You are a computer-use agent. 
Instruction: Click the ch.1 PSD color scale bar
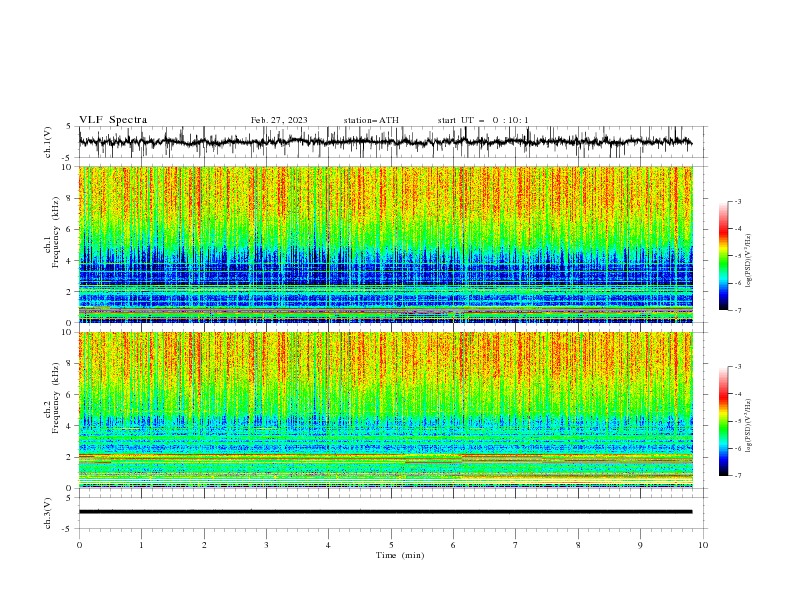[724, 256]
